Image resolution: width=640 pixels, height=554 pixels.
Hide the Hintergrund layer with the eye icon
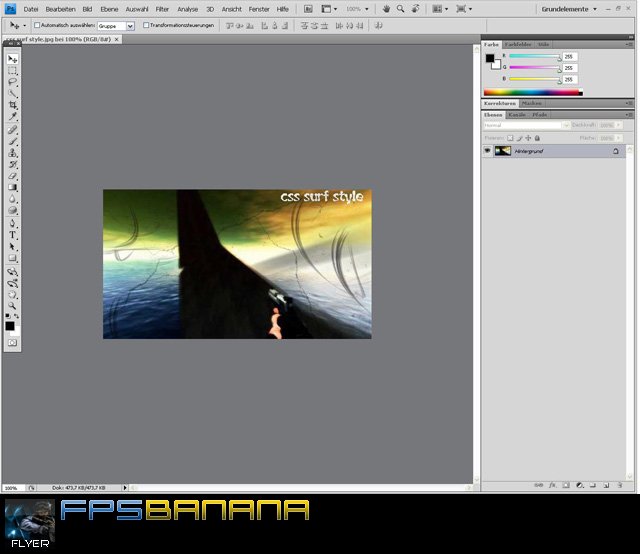[488, 151]
